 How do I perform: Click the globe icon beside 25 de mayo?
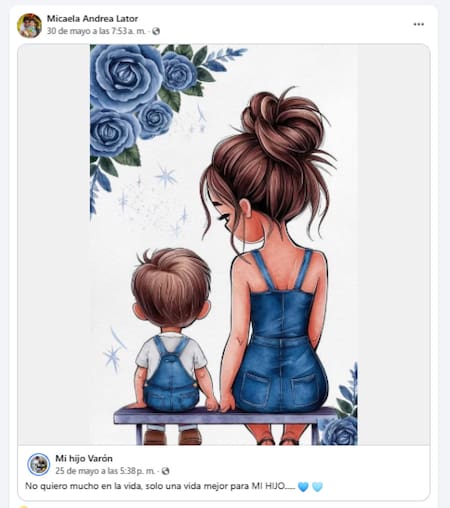point(165,471)
